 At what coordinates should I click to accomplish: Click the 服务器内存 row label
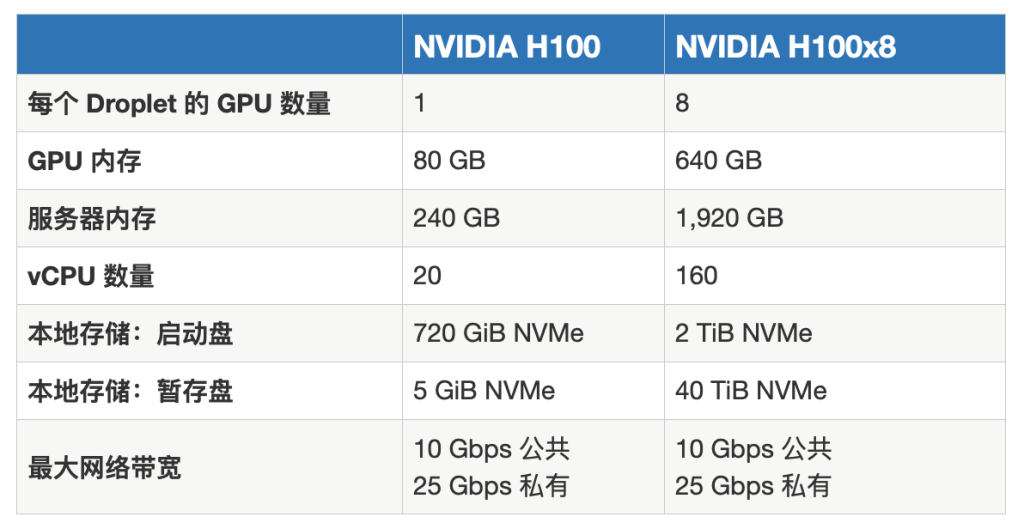tap(91, 218)
